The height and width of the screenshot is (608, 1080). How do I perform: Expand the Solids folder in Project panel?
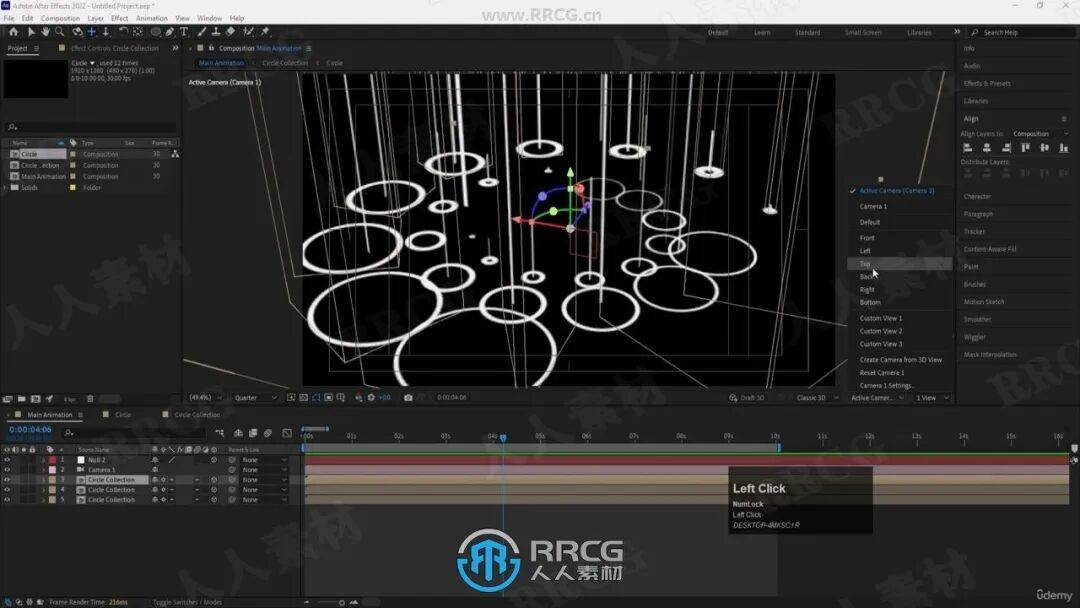(x=5, y=187)
